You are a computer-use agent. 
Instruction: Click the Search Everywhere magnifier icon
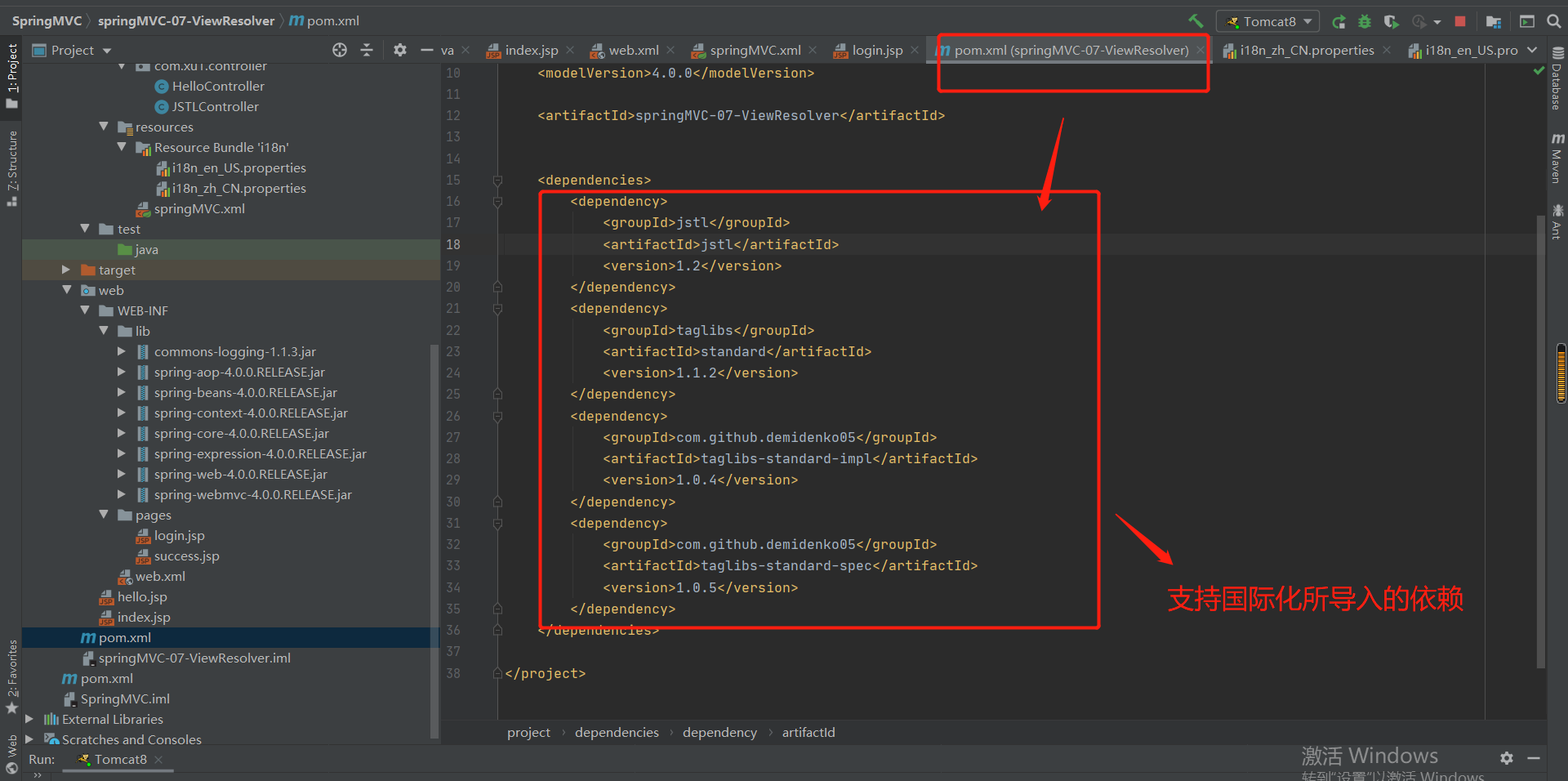point(1554,21)
